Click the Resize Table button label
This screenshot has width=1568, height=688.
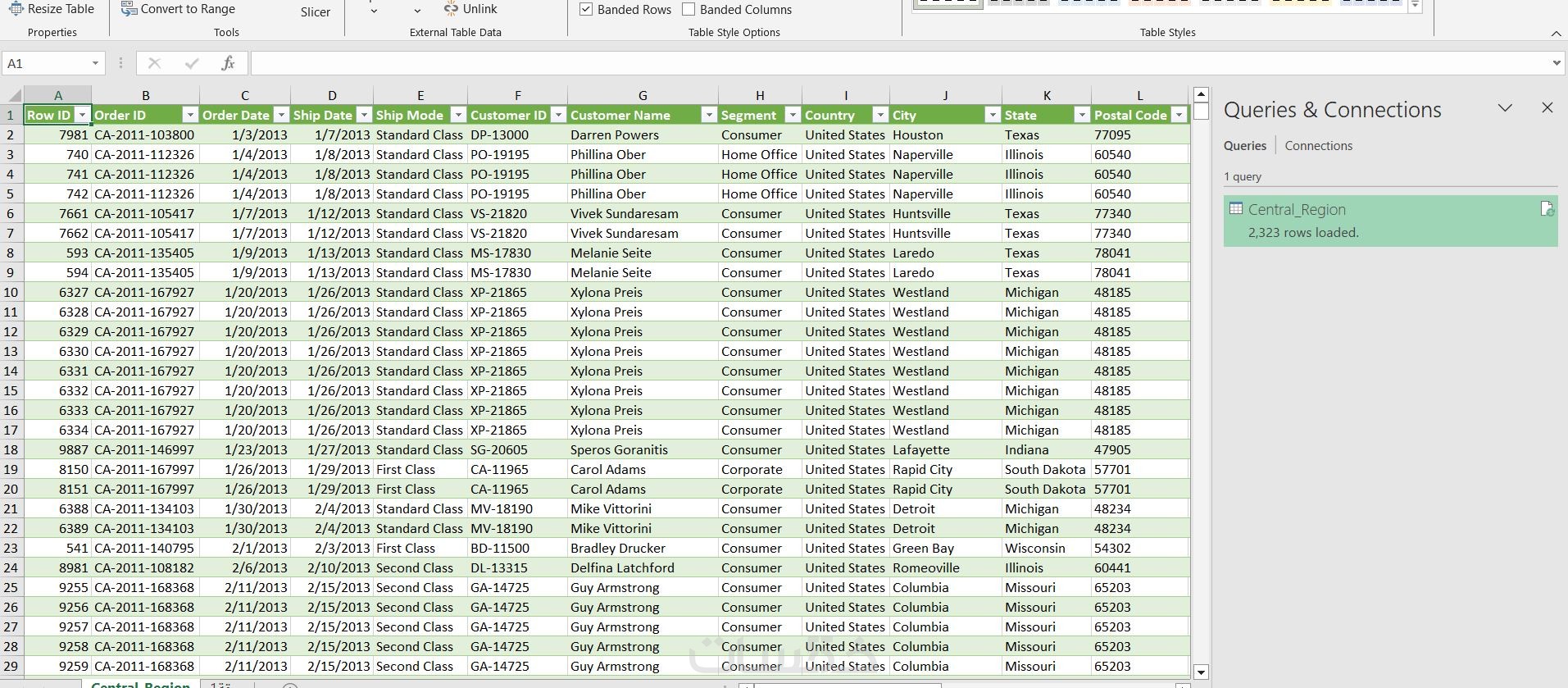61,9
